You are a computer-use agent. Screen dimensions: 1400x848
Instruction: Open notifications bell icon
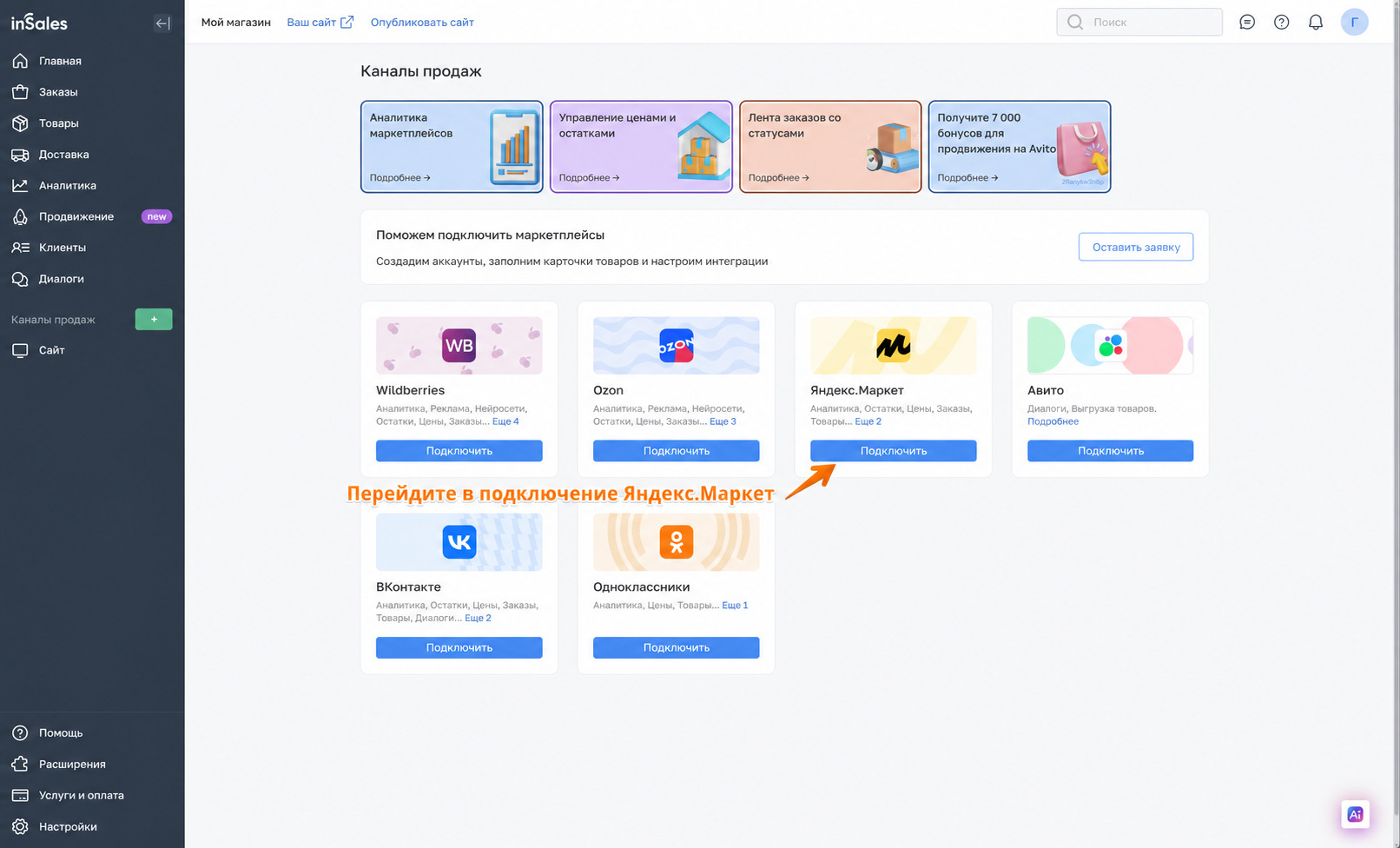[1316, 22]
